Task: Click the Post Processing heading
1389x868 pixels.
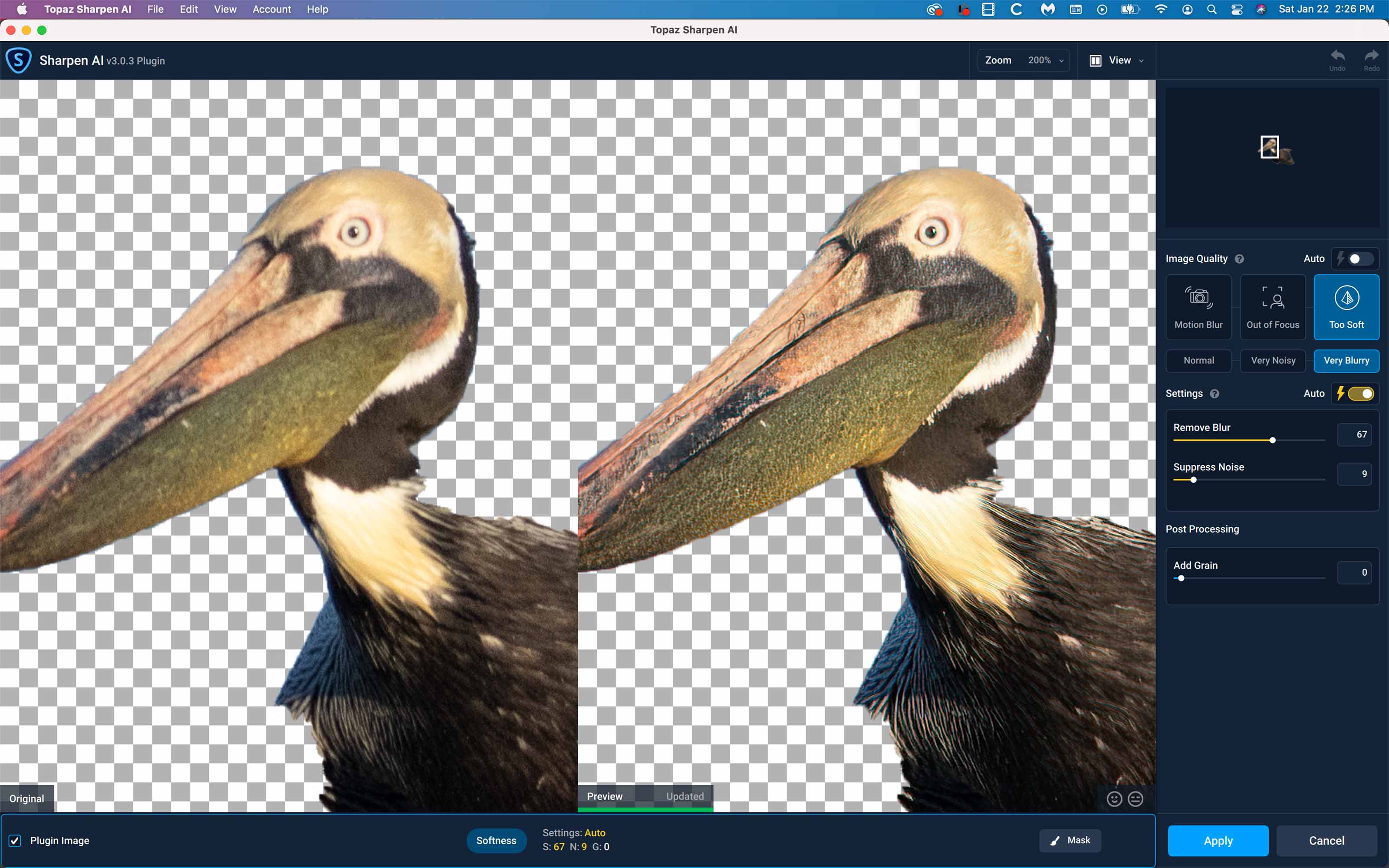Action: (1202, 529)
